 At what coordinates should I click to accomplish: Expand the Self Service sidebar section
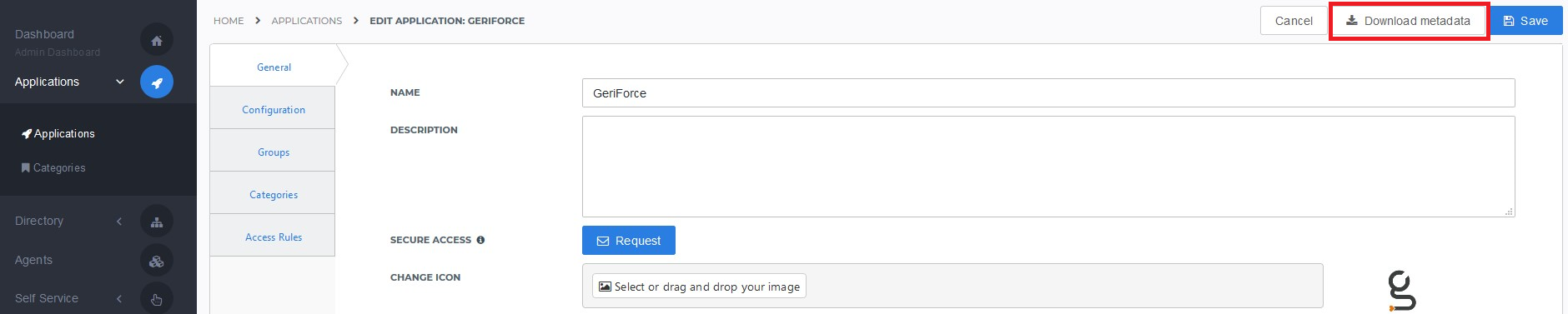point(119,299)
